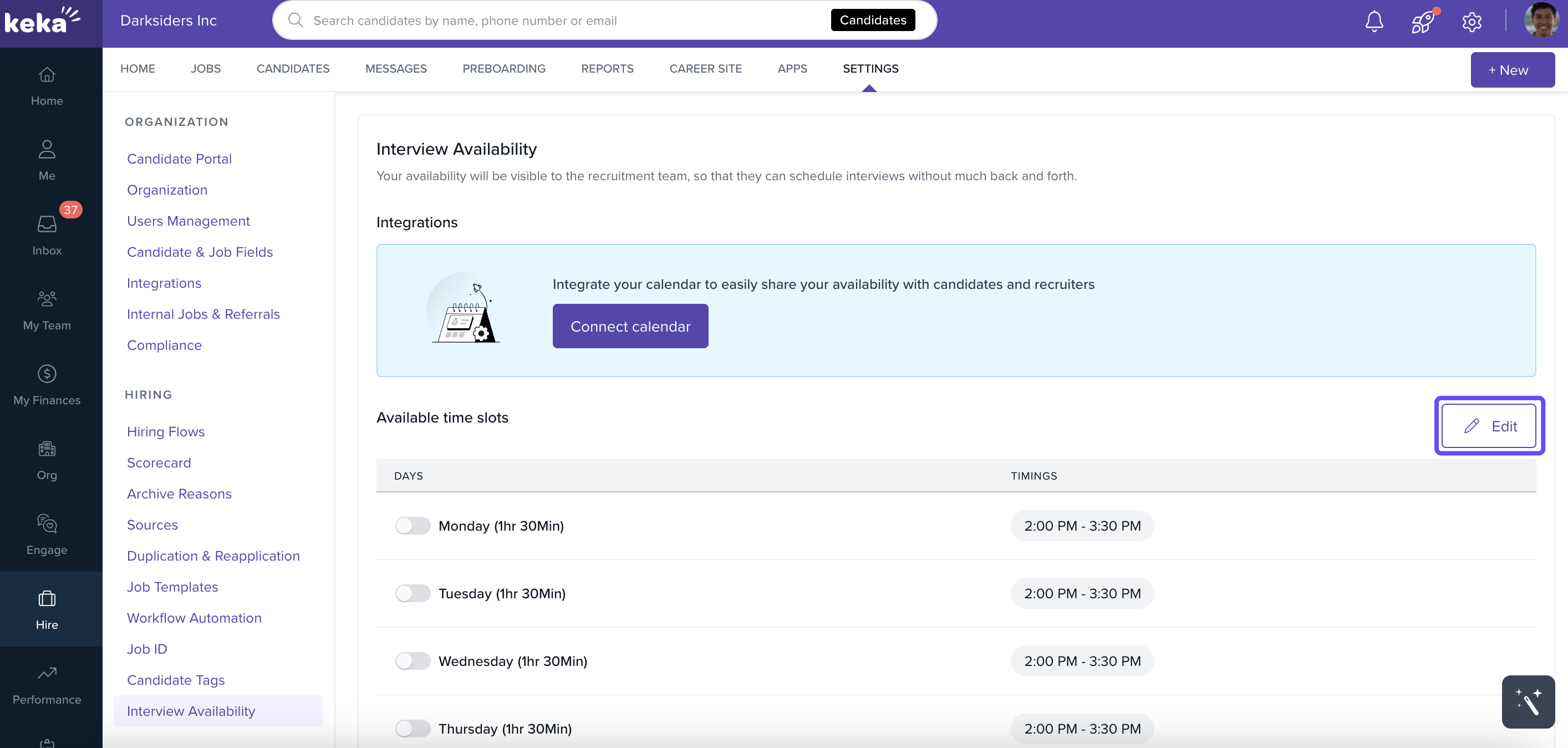Open the notifications bell icon
1568x748 pixels.
1374,21
